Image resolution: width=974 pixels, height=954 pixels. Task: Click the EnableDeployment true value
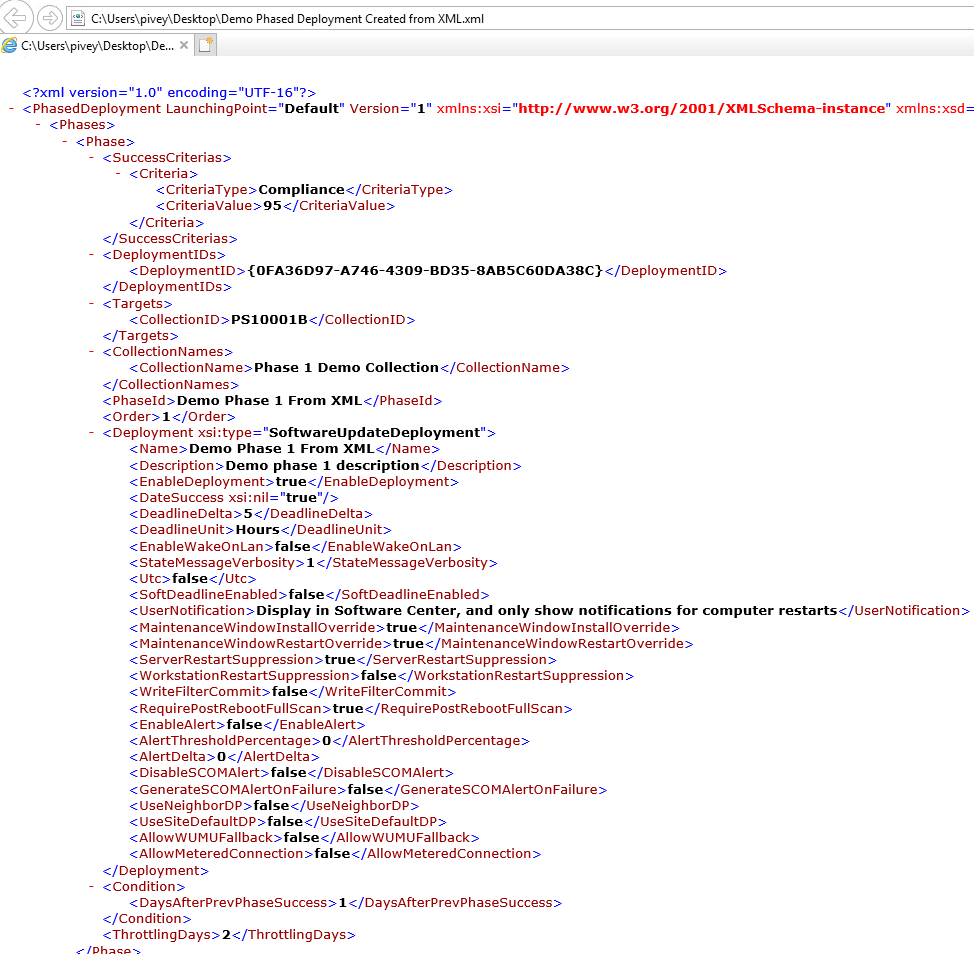pos(291,482)
